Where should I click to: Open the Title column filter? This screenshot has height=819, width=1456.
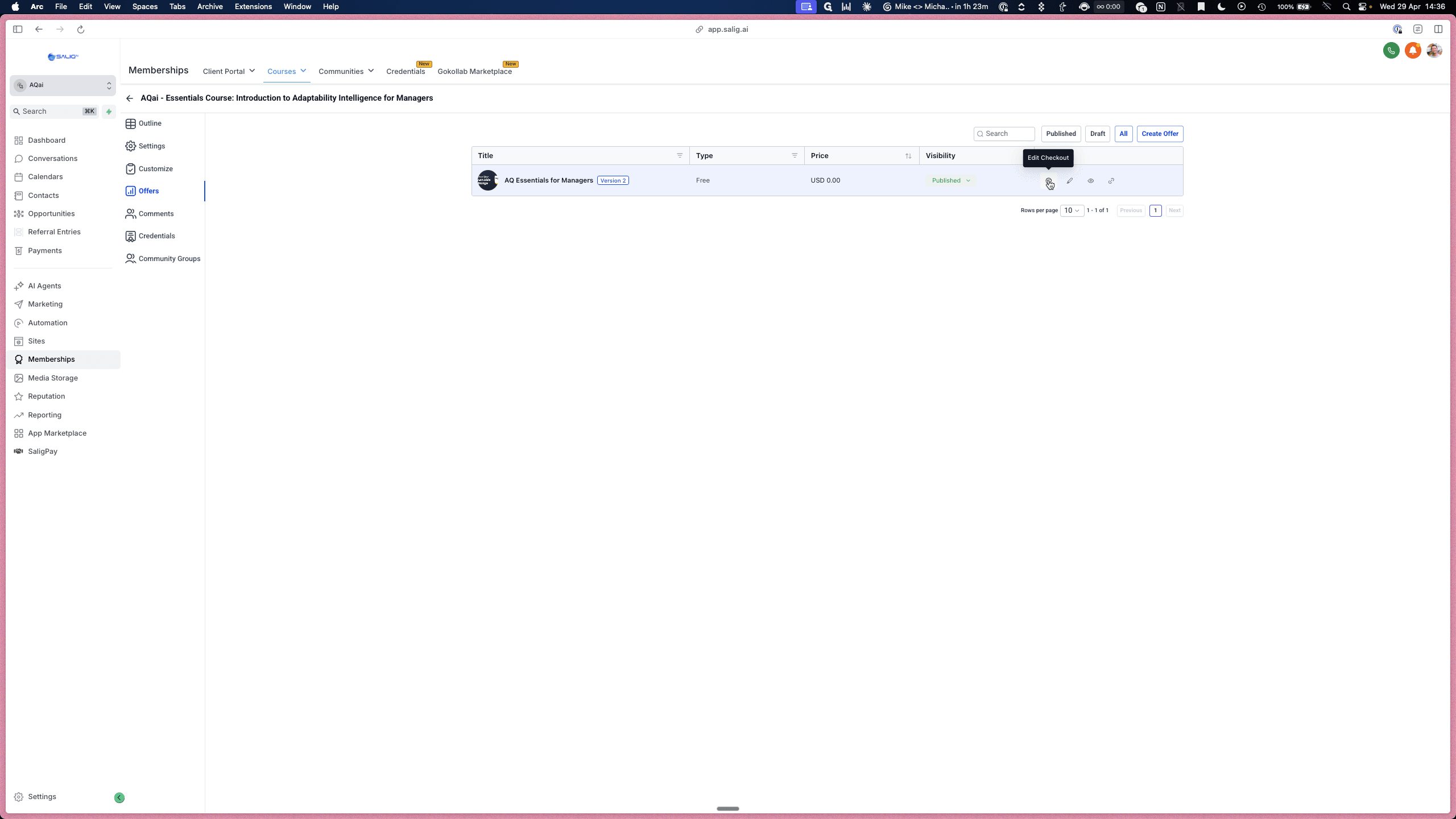pos(680,156)
